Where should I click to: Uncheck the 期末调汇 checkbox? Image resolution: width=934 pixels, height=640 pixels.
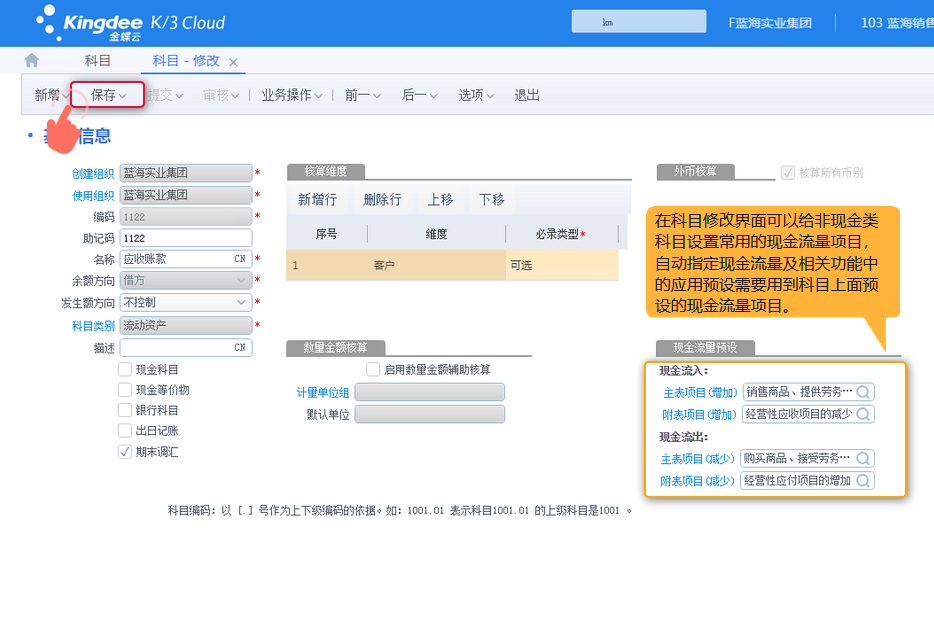tap(124, 452)
